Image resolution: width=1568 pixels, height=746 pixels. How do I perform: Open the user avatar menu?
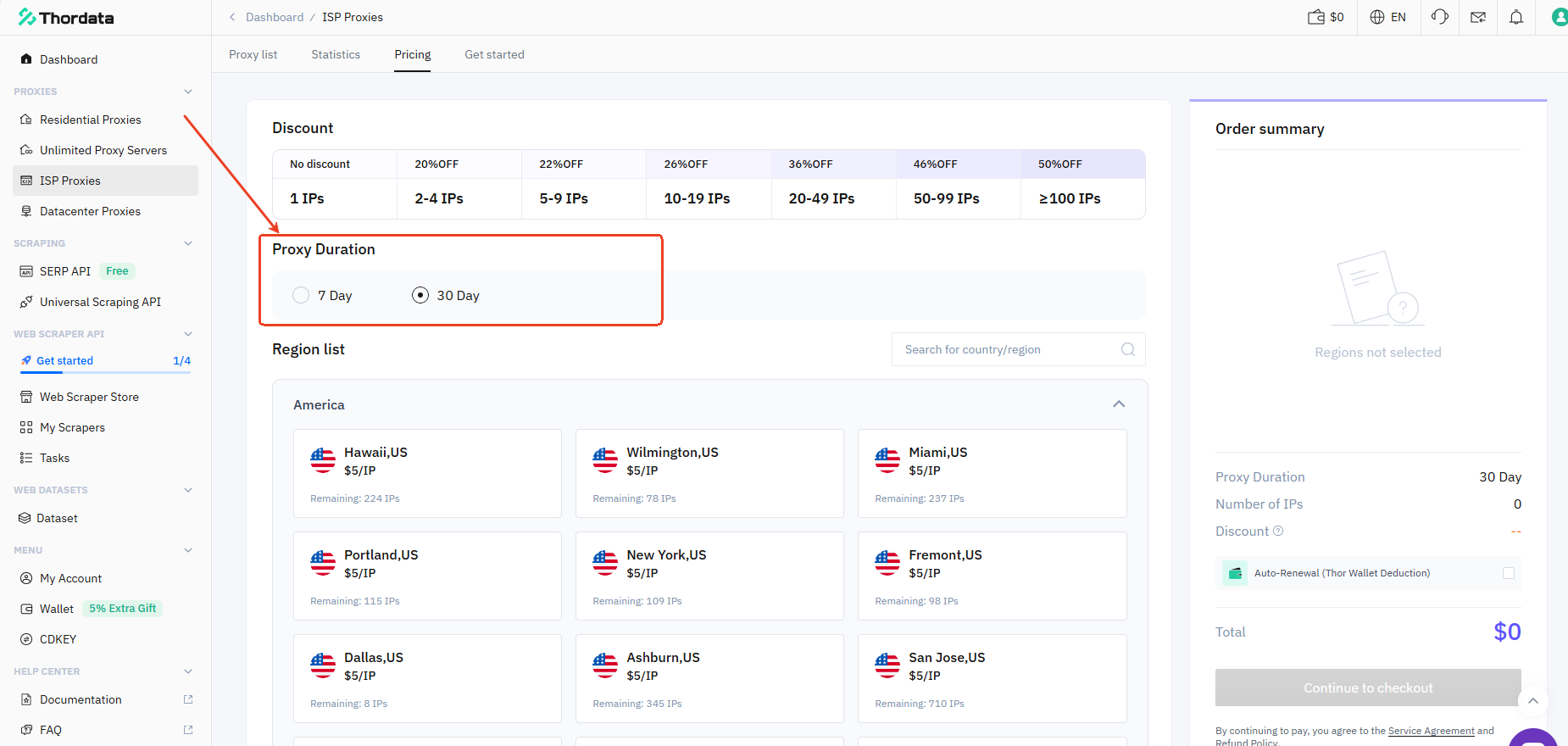[1559, 17]
